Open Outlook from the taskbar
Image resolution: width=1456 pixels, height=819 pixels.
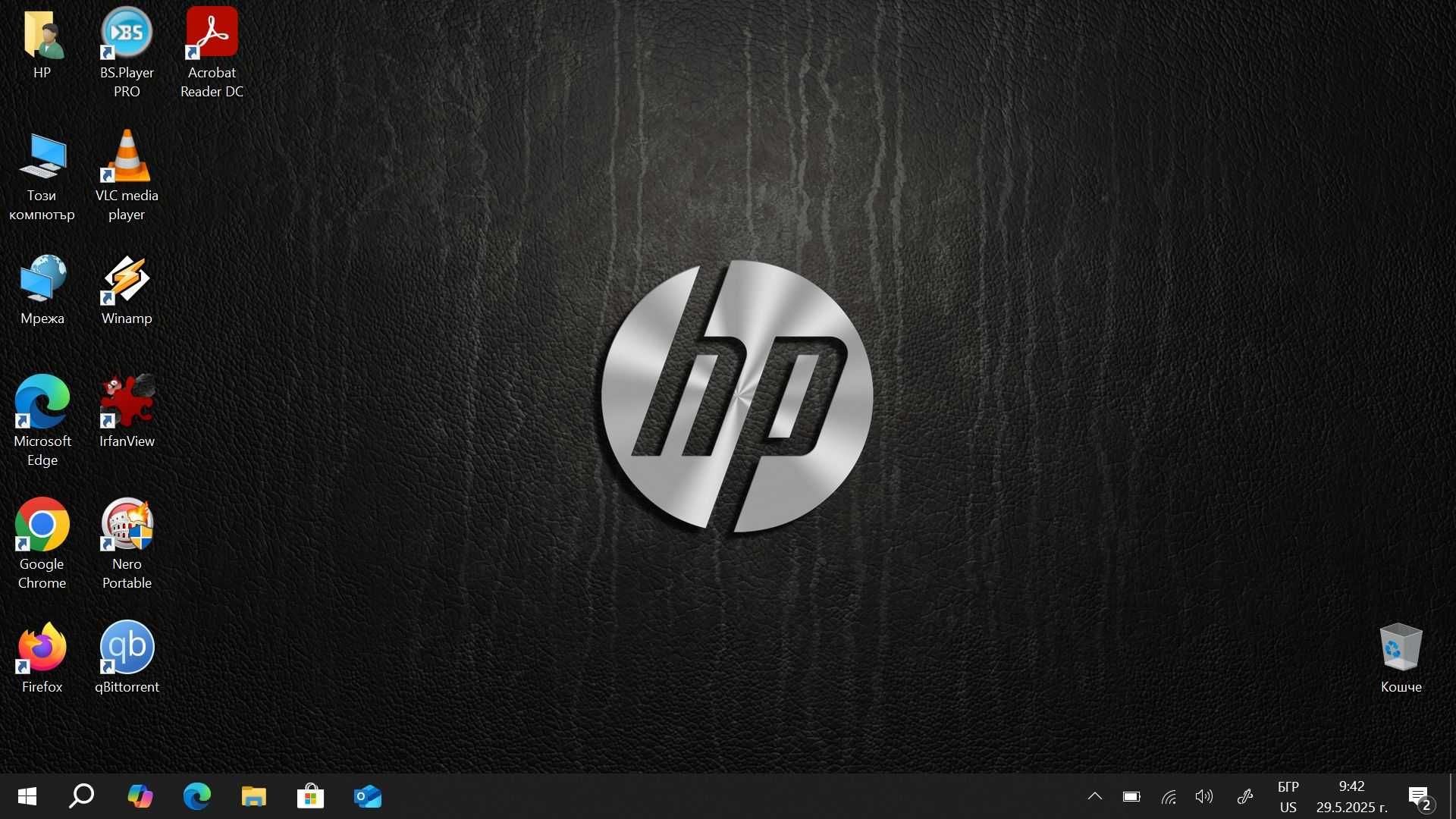click(x=368, y=796)
